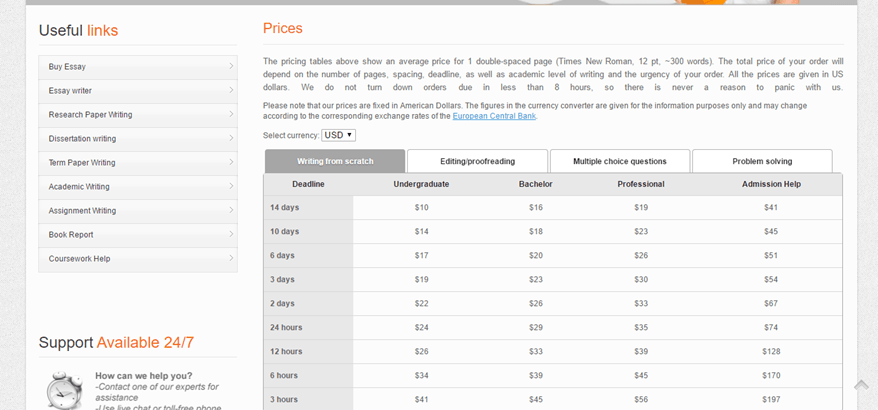The height and width of the screenshot is (410, 878).
Task: Click the $26 Professional 6 days price
Action: (x=641, y=255)
